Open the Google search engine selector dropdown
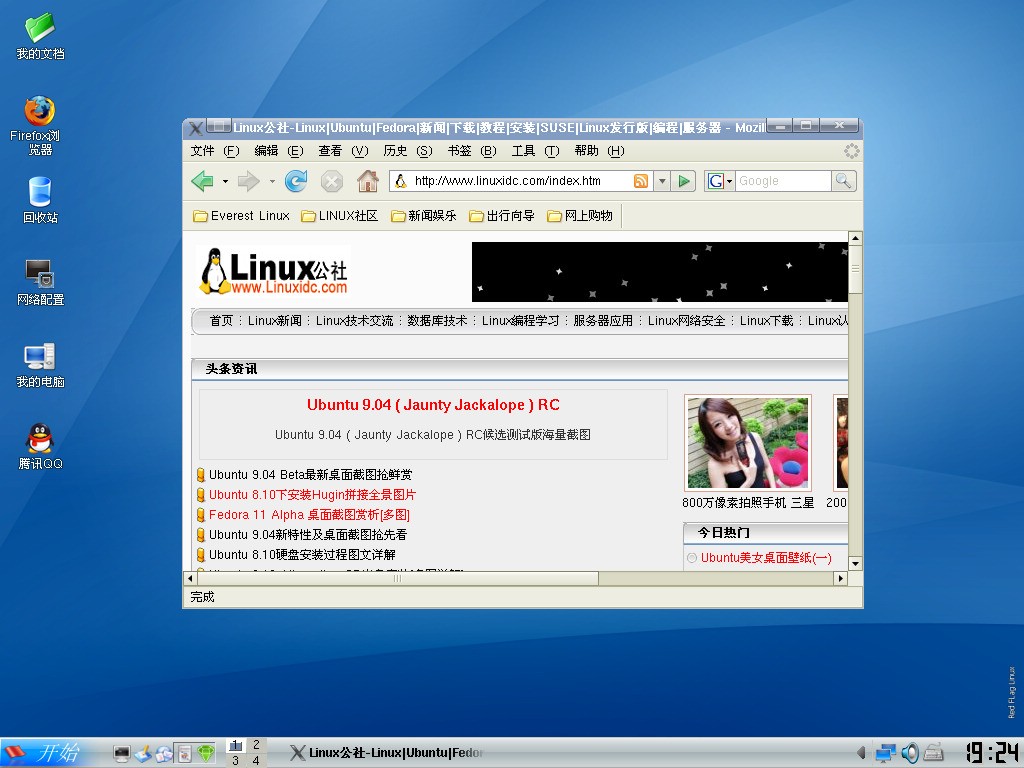Viewport: 1024px width, 768px height. [x=720, y=181]
